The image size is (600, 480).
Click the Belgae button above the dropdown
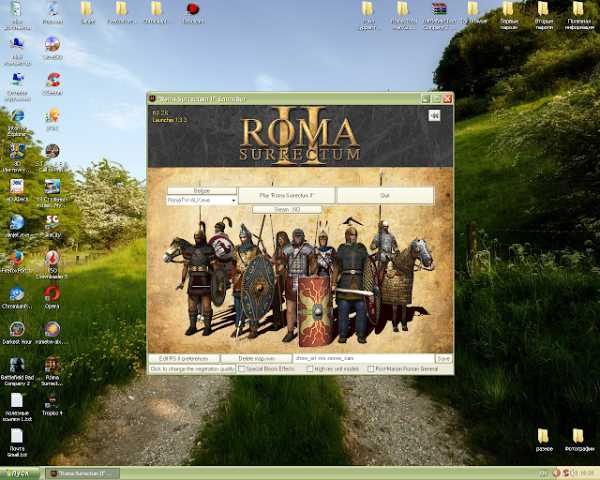pyautogui.click(x=202, y=191)
